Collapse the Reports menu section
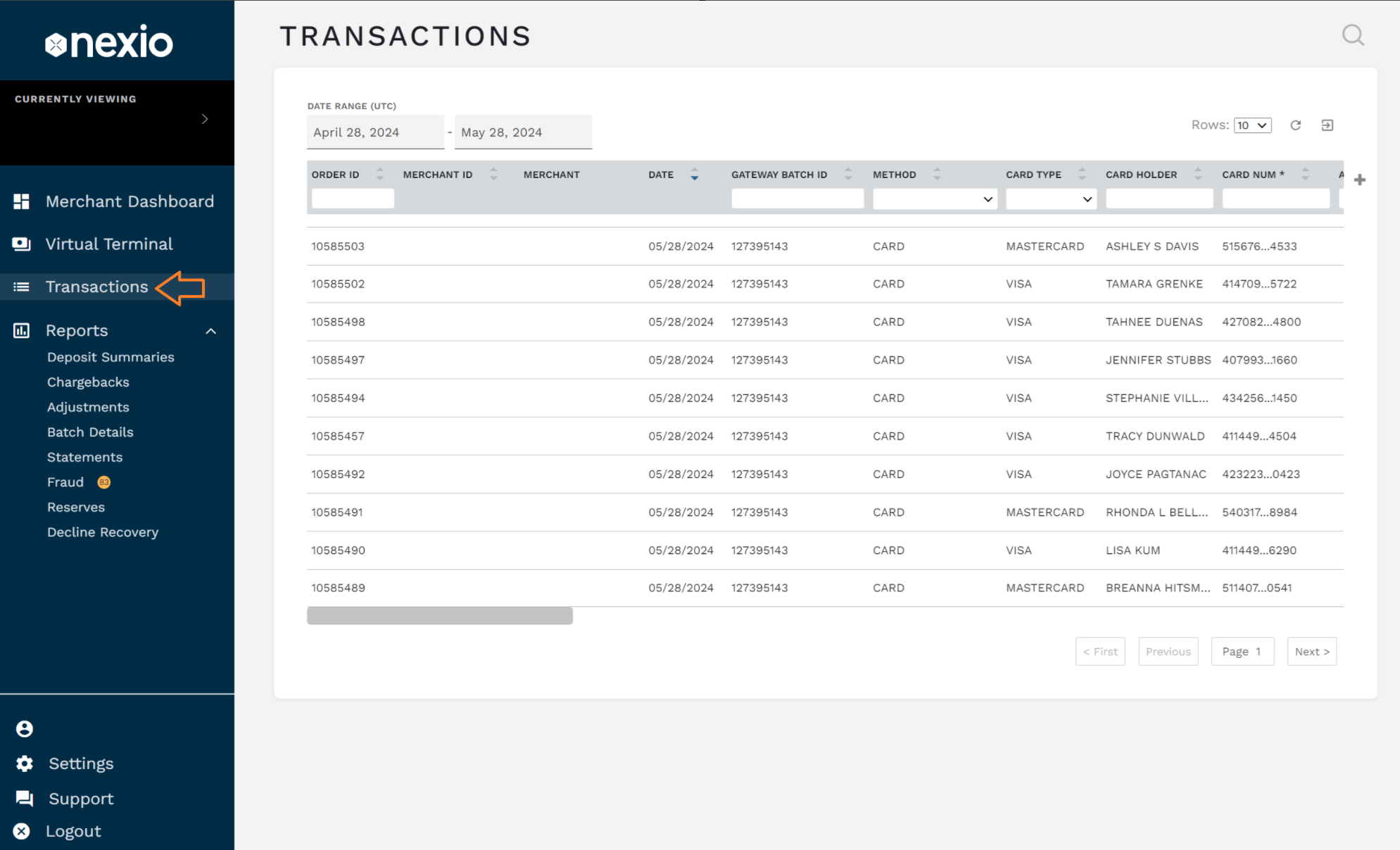 [x=210, y=331]
